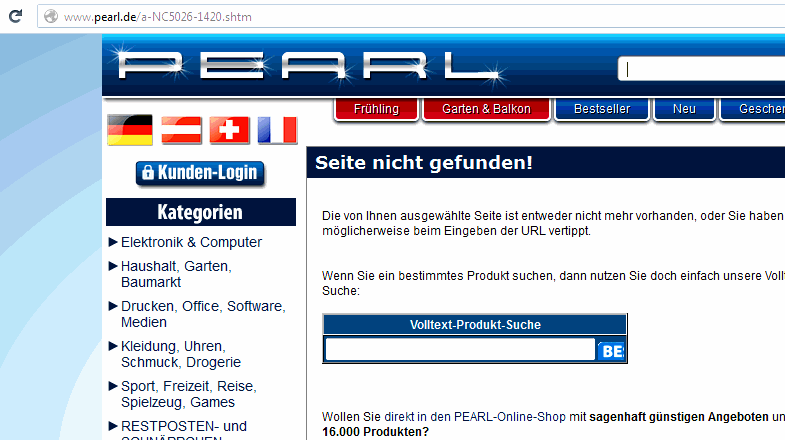Click the sagenhaft günstigen Angeboten text
This screenshot has height=440, width=785.
click(679, 416)
